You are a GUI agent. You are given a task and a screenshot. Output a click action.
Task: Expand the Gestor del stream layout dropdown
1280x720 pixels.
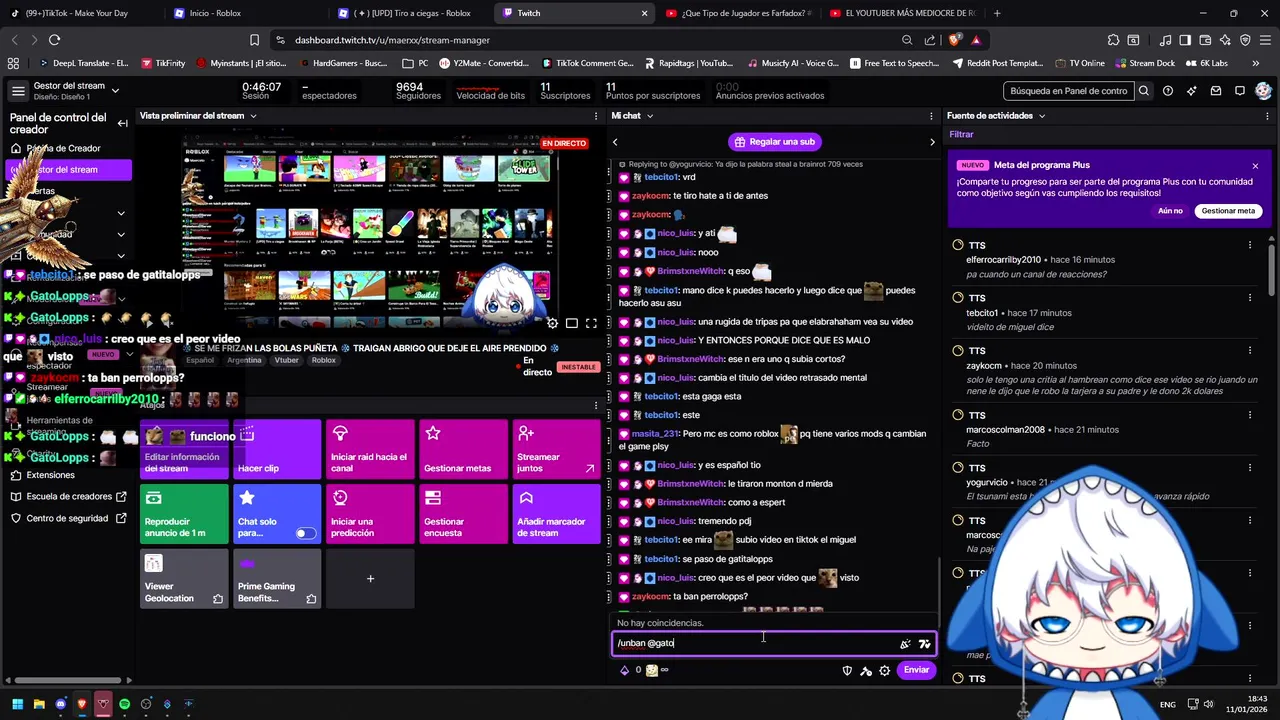point(115,91)
